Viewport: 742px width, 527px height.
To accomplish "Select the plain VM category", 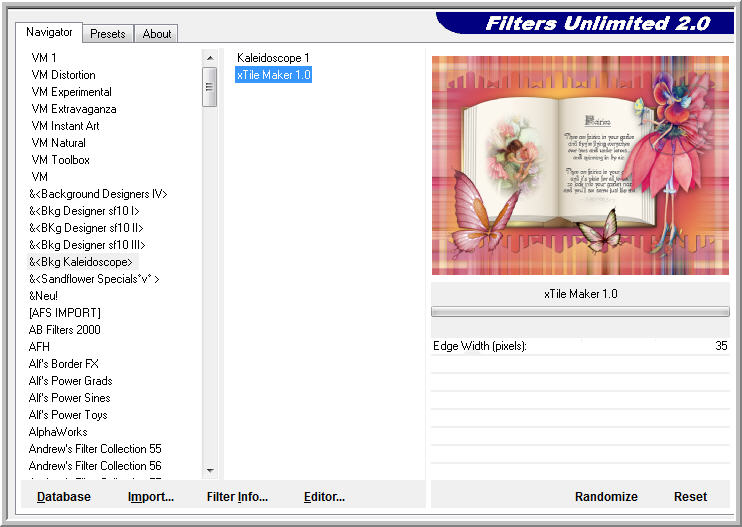I will tap(40, 177).
